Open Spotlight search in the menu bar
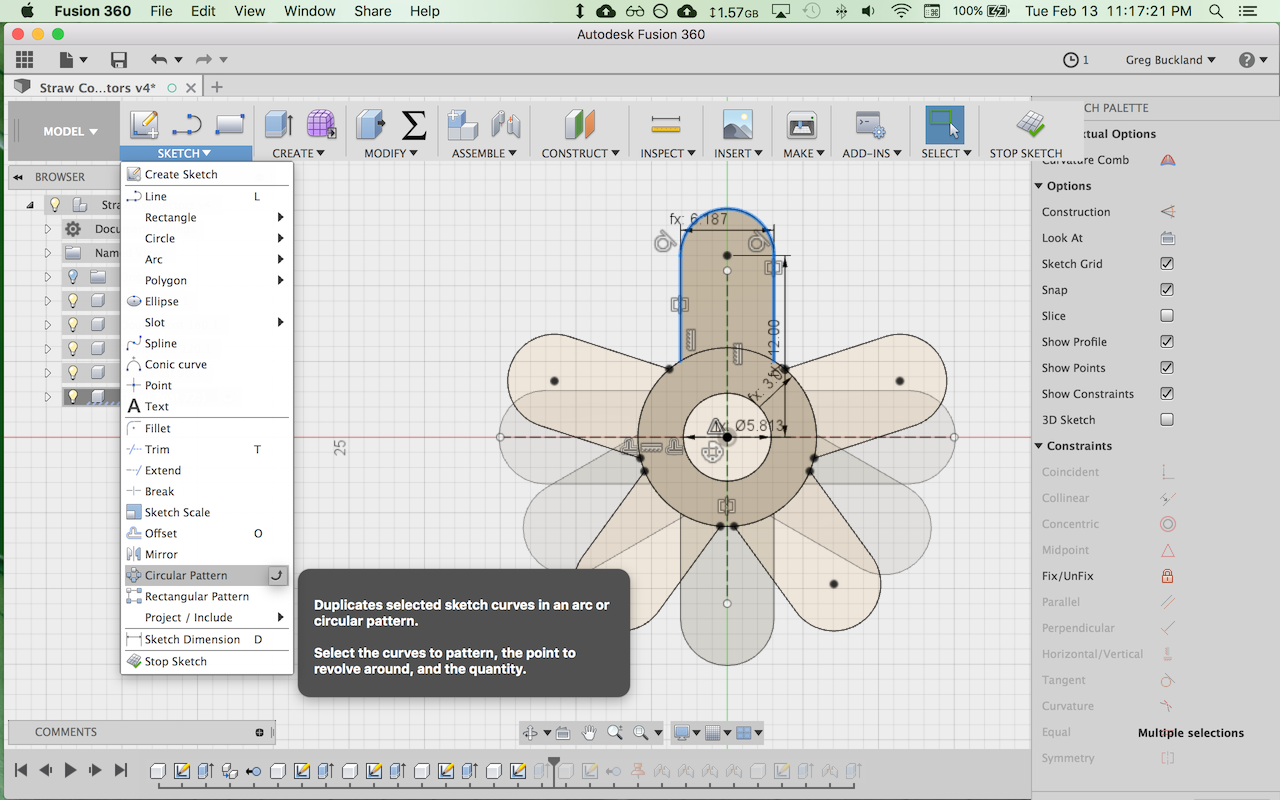Screen dimensions: 1280x800 pos(1216,11)
